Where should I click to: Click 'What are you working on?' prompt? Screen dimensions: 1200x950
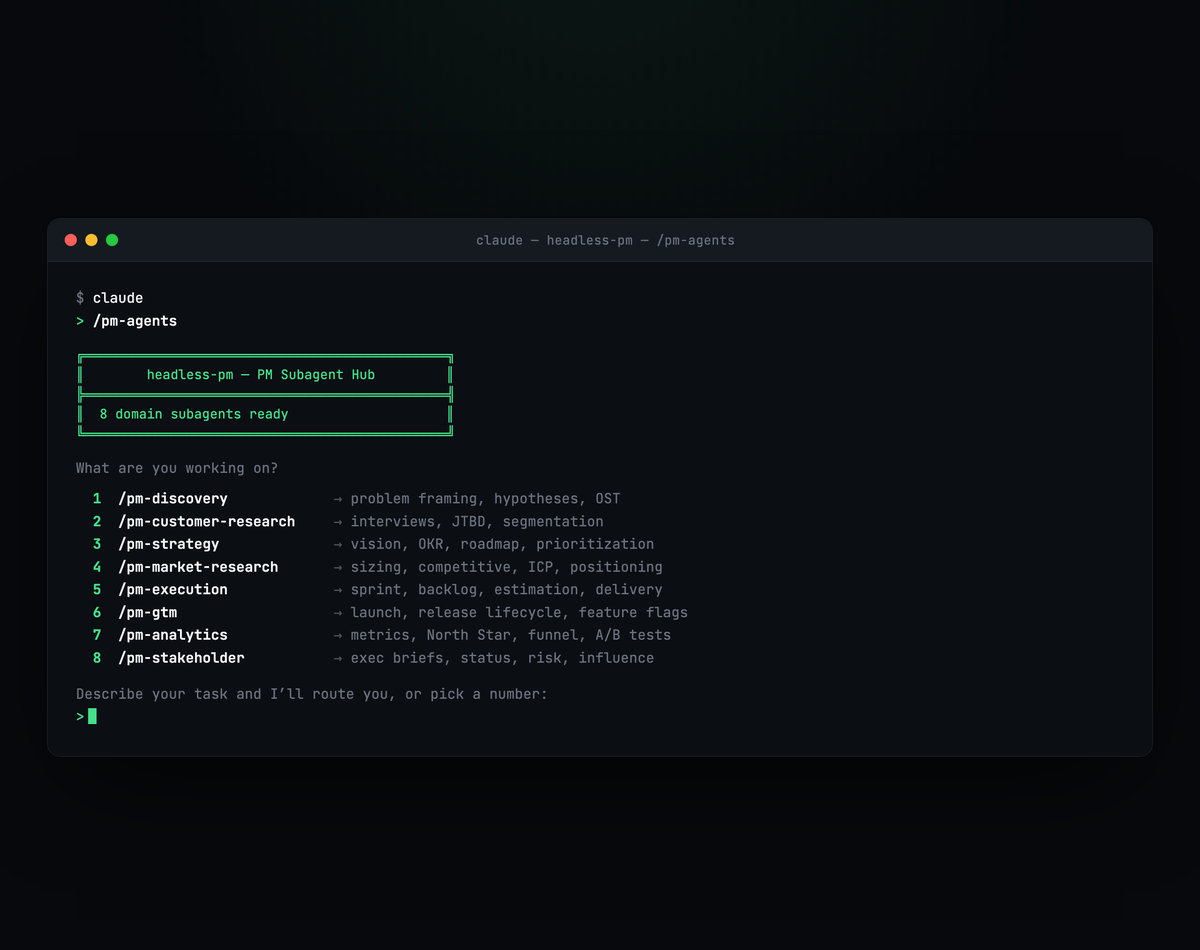pos(177,468)
